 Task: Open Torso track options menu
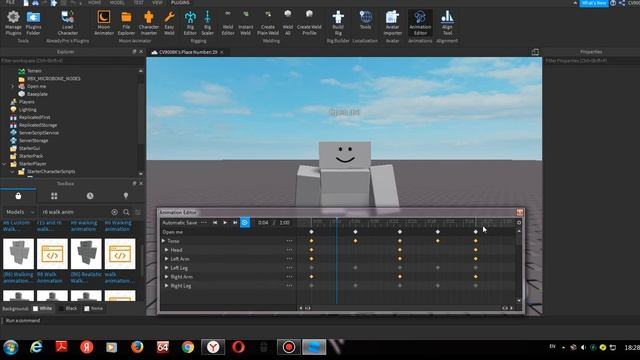pos(289,241)
